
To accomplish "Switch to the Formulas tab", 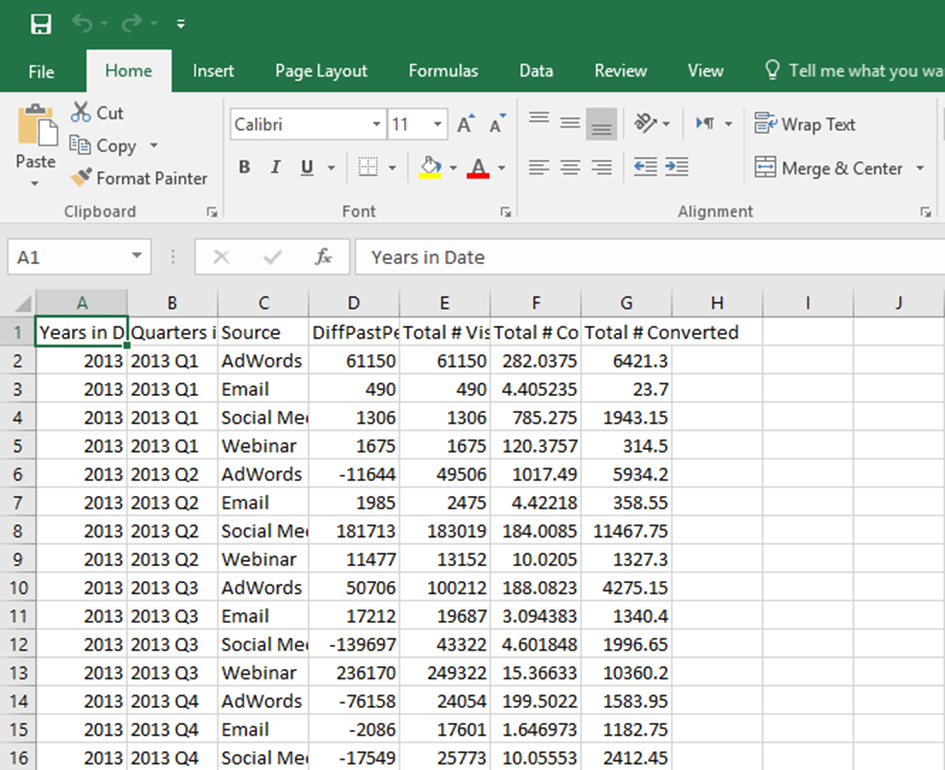I will pyautogui.click(x=443, y=71).
